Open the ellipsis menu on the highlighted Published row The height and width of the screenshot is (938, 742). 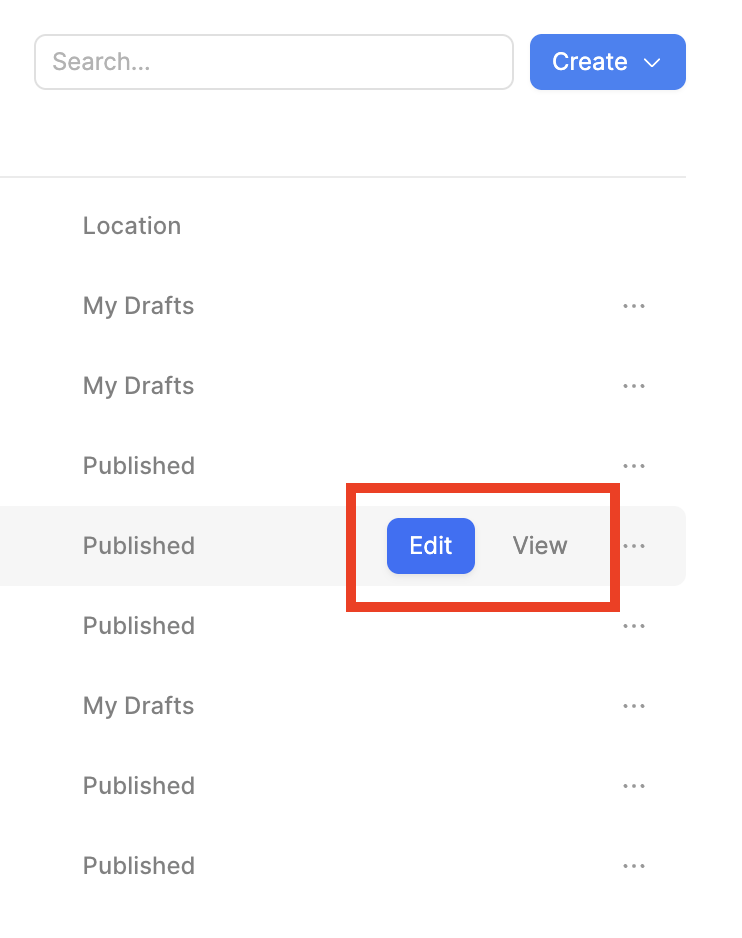pyautogui.click(x=634, y=546)
